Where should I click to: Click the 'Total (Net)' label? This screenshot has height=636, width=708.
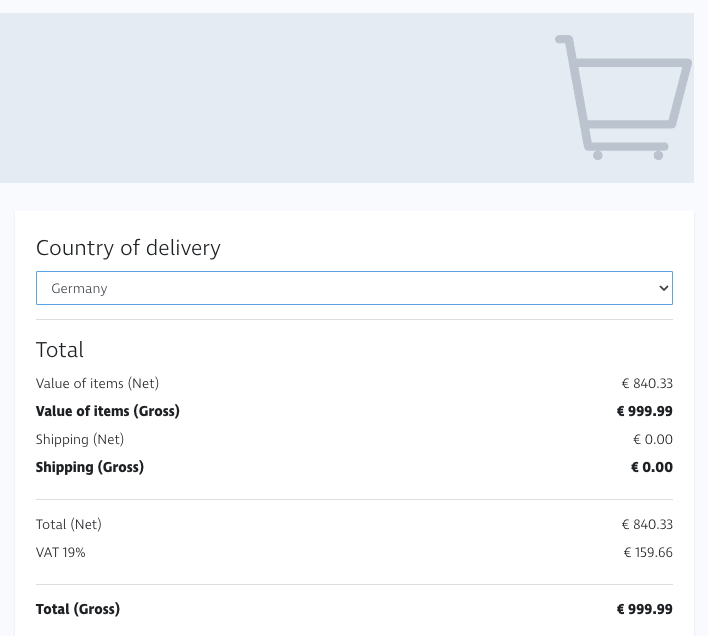69,524
